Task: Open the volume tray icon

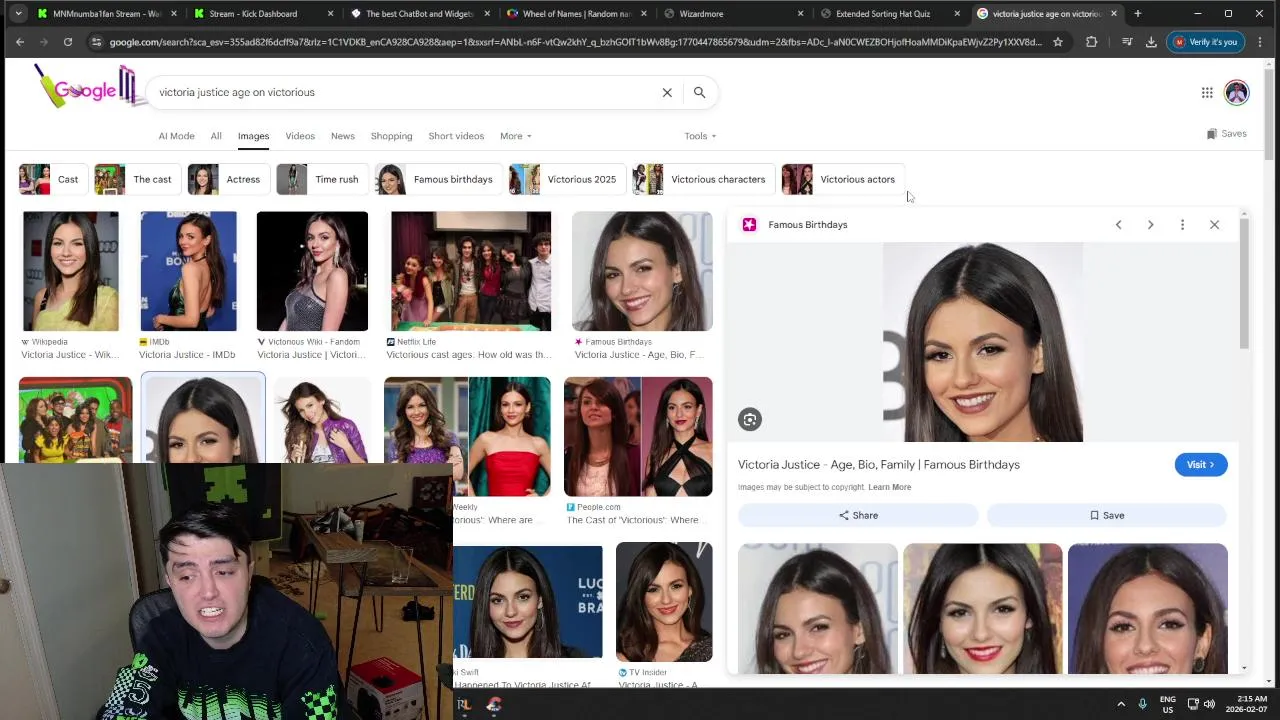Action: [x=1209, y=704]
